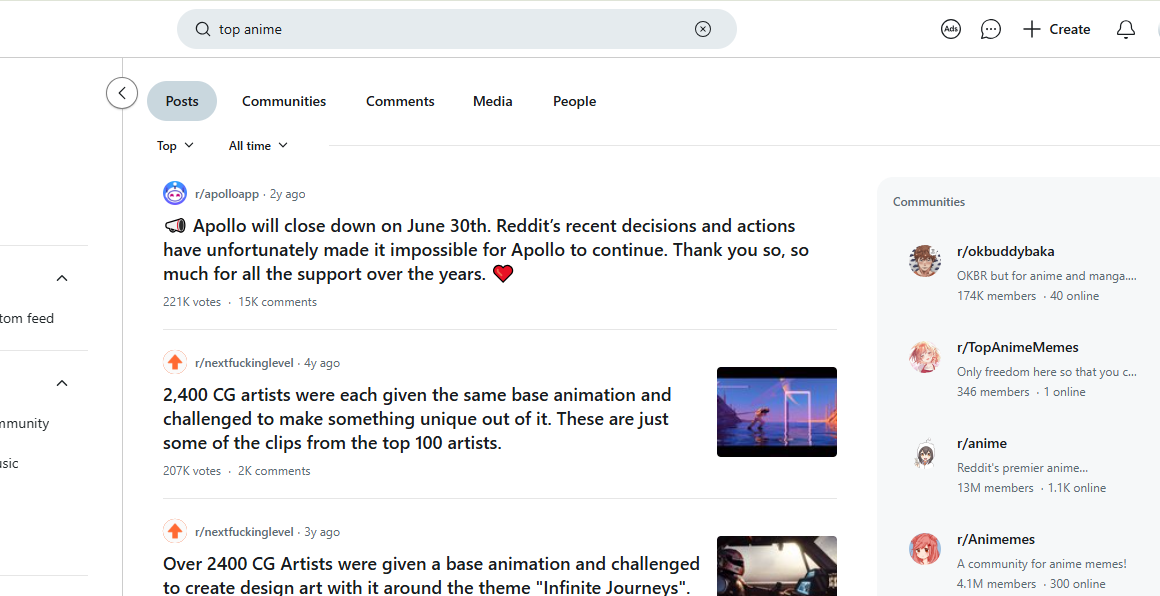
Task: Click the CG artists video thumbnail
Action: (x=777, y=412)
